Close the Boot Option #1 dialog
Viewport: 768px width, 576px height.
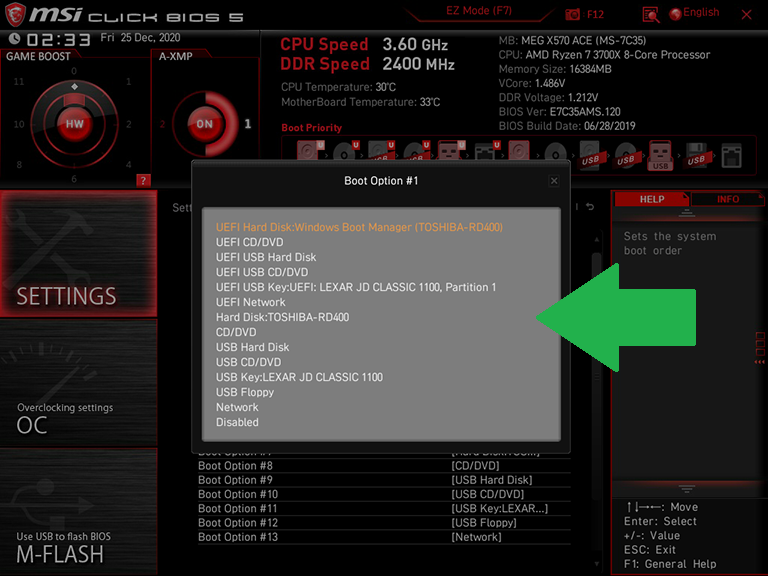pos(554,181)
